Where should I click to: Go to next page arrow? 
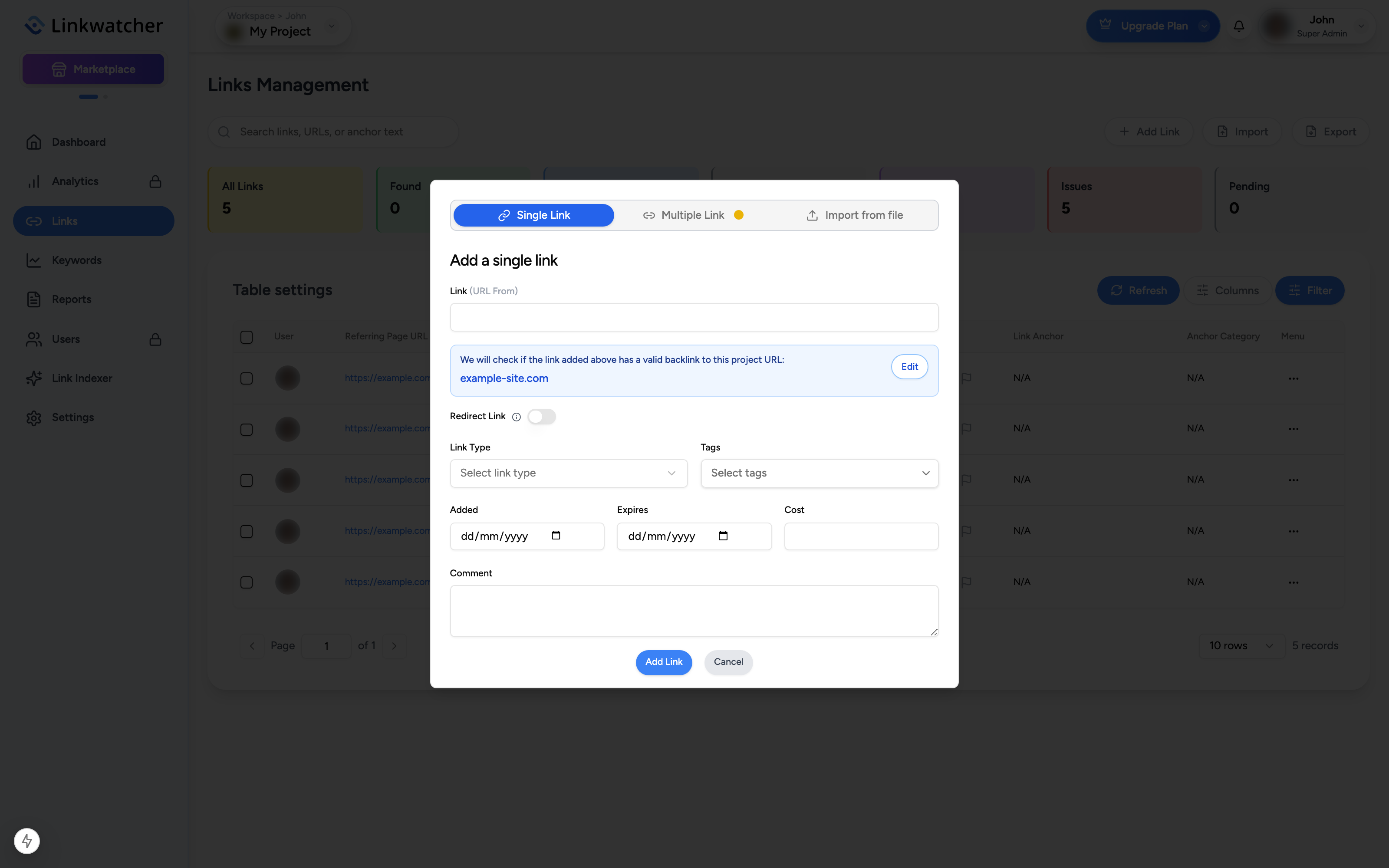pos(394,646)
